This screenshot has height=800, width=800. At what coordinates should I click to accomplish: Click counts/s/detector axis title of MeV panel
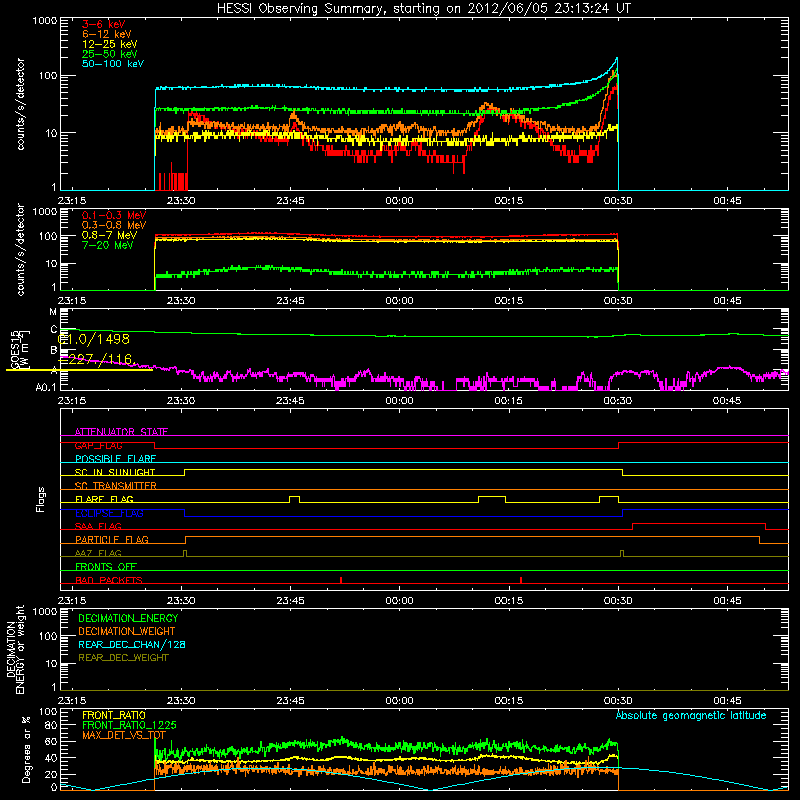point(20,249)
